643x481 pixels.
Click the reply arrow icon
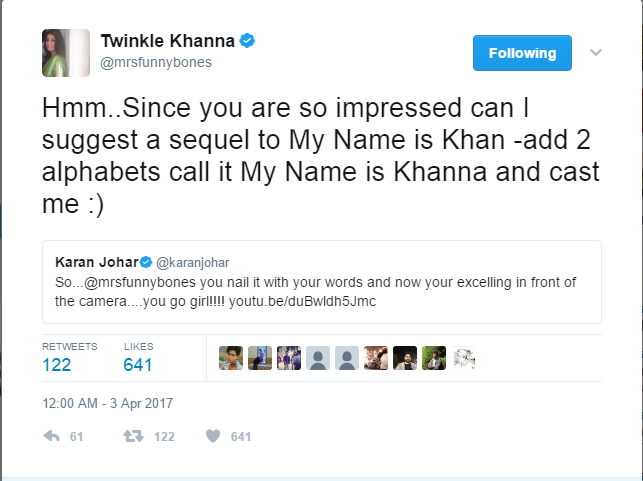(x=51, y=437)
